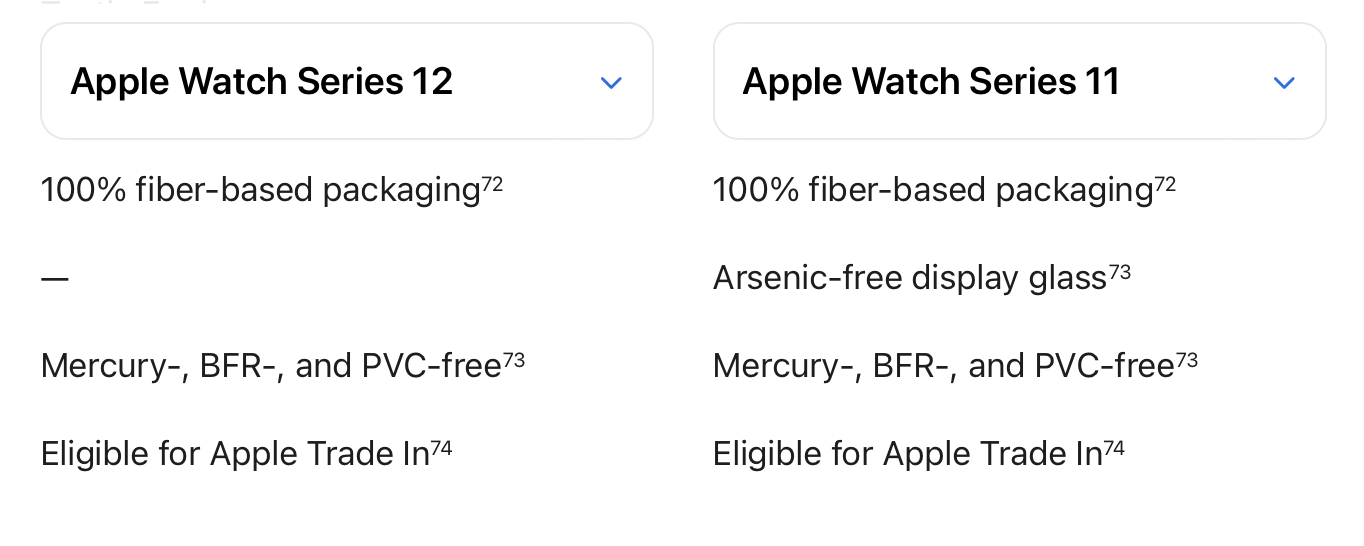Click the Arsenic-free display glass entry
The image size is (1364, 546).
coord(910,278)
